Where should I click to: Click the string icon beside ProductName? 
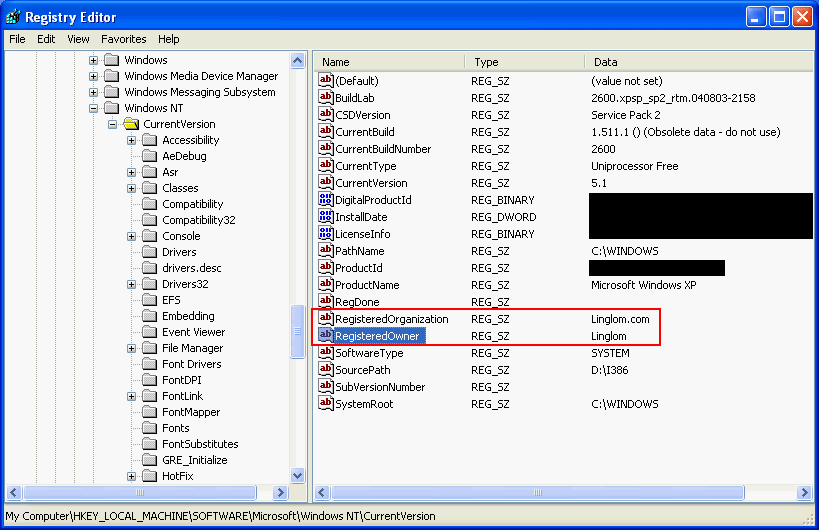tap(325, 285)
